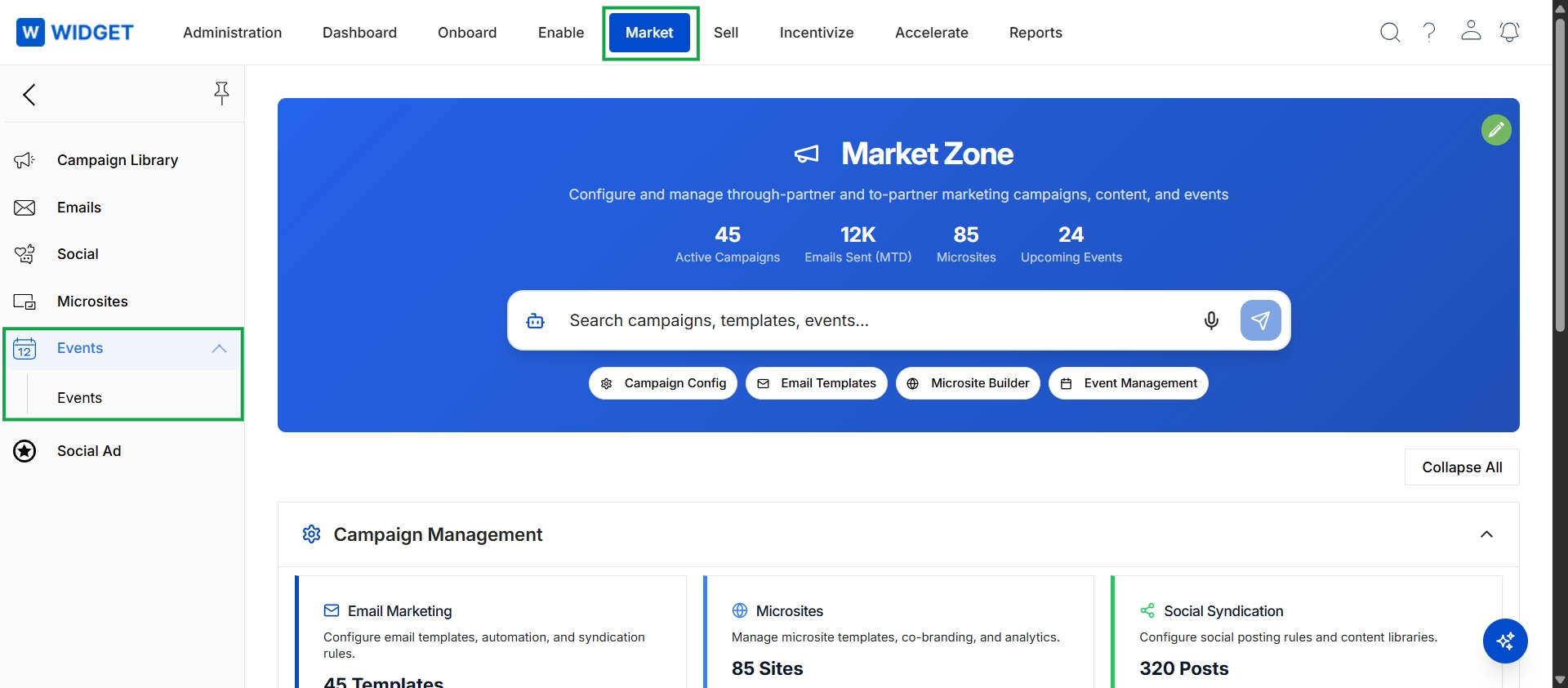Click the 85 Microsites stat

[x=966, y=244]
